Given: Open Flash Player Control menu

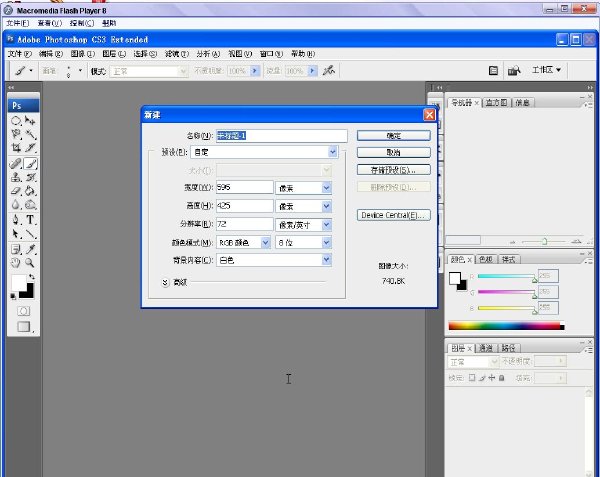Looking at the screenshot, I should coord(82,23).
